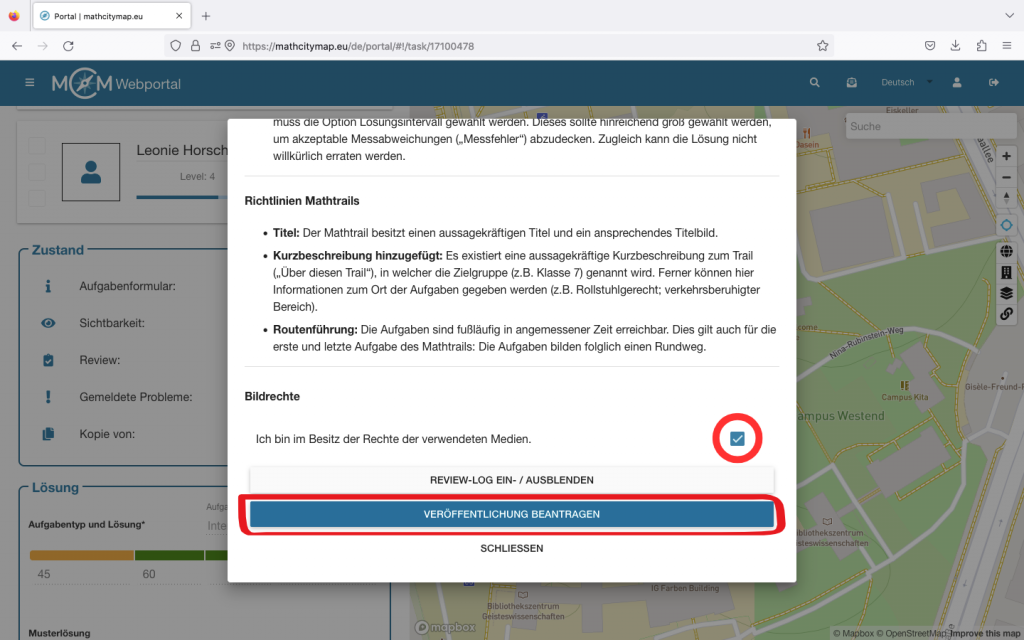Viewport: 1024px width, 640px height.
Task: Open a new browser tab with plus
Action: pos(206,16)
